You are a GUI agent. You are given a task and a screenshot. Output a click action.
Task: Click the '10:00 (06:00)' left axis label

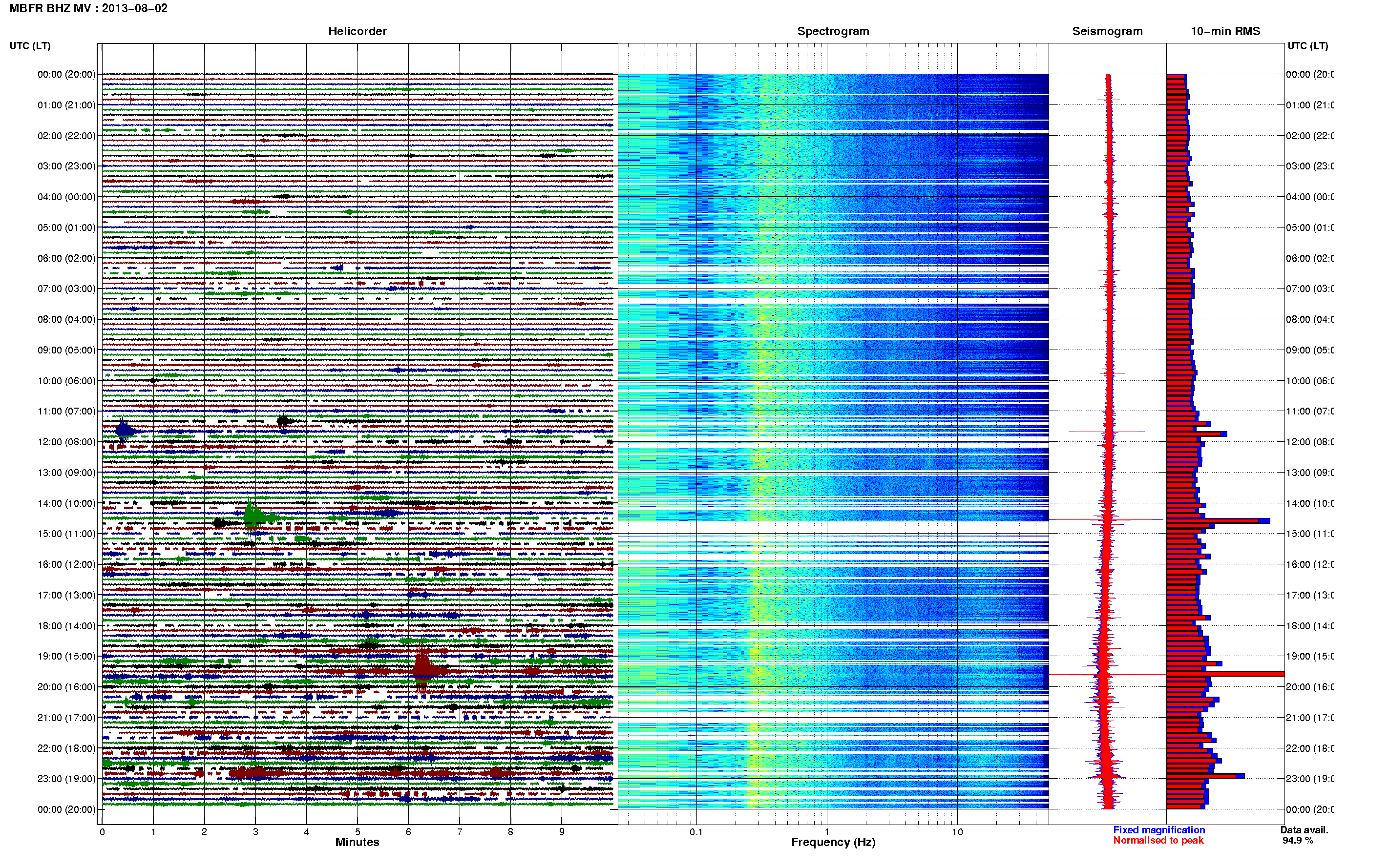pos(66,381)
